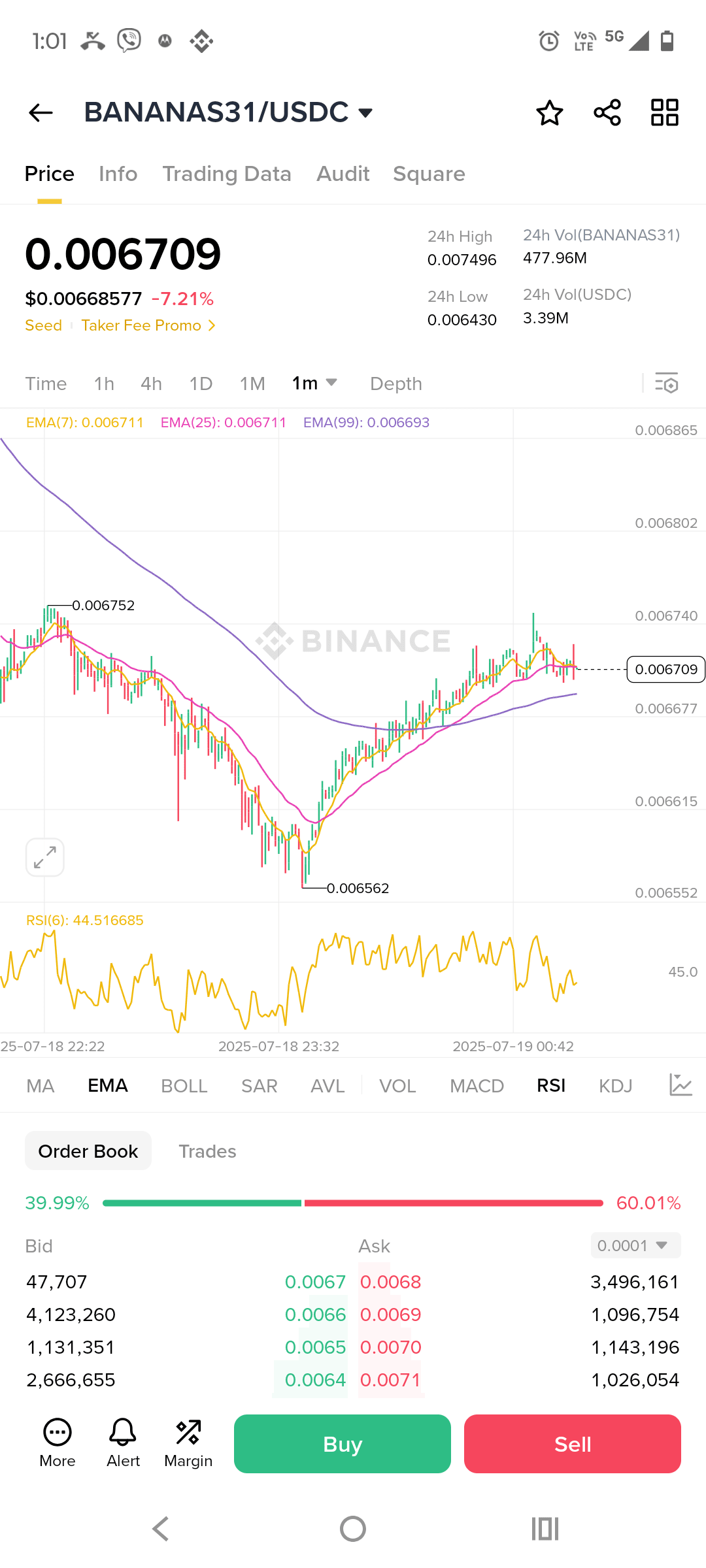The image size is (706, 1568).
Task: Select ask price 0.0070
Action: (x=391, y=1347)
